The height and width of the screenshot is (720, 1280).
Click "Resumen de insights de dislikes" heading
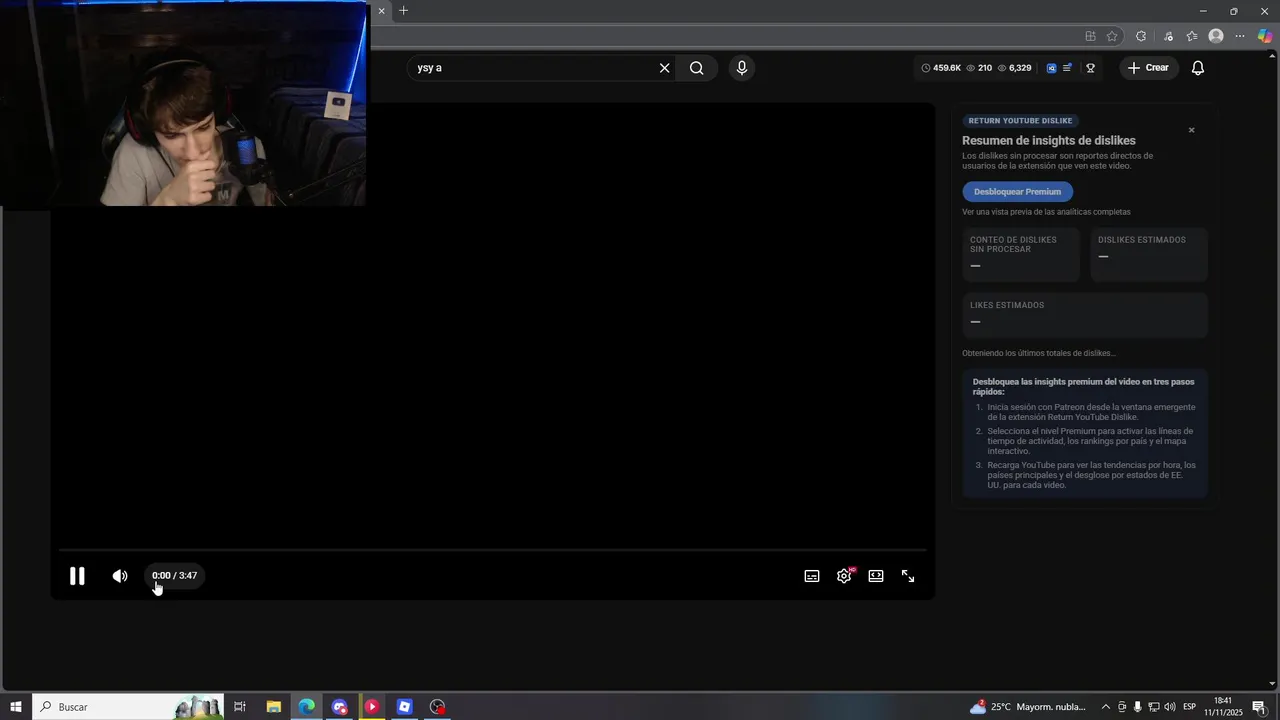[1049, 141]
